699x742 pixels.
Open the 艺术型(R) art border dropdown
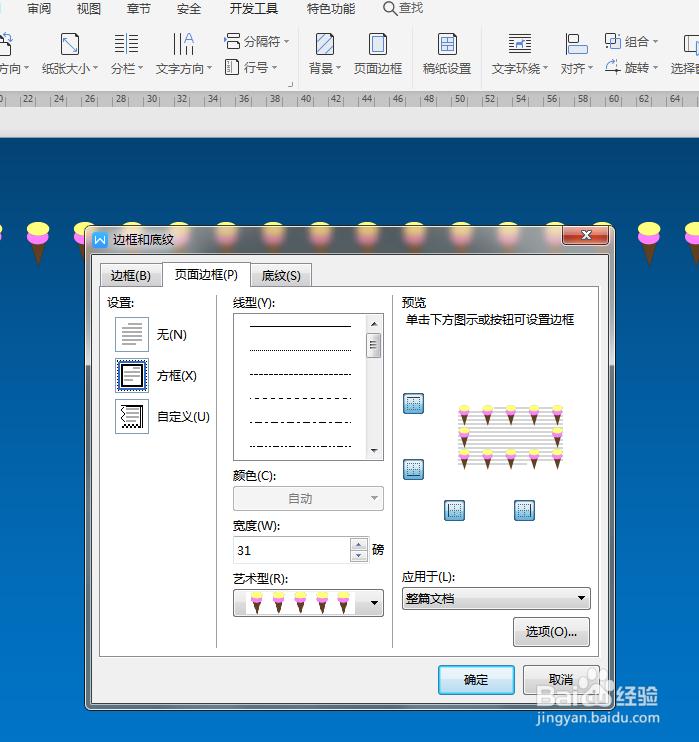[308, 602]
